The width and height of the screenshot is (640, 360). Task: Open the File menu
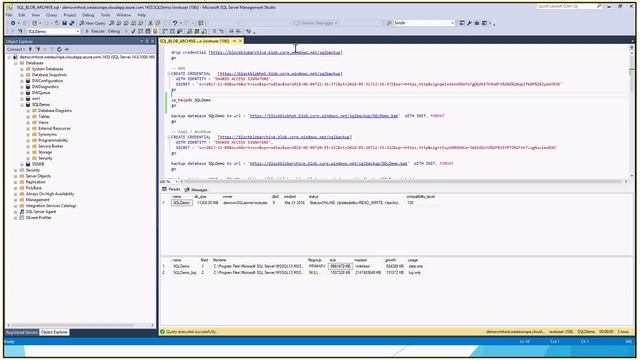pos(9,15)
